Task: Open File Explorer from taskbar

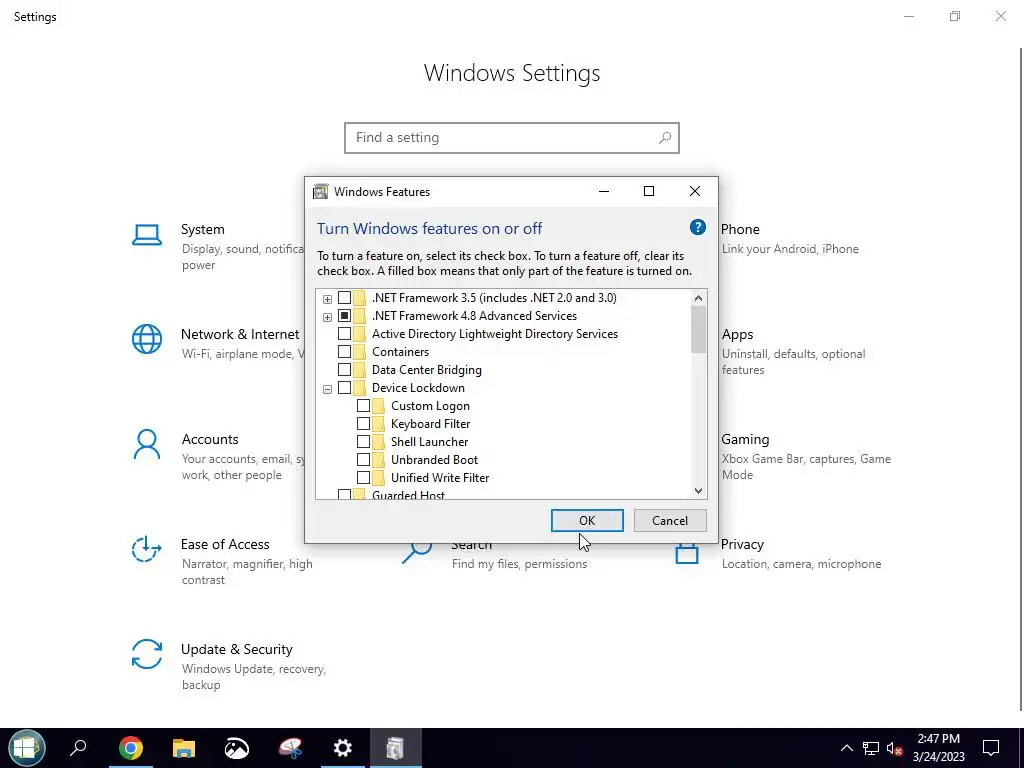Action: coord(184,748)
